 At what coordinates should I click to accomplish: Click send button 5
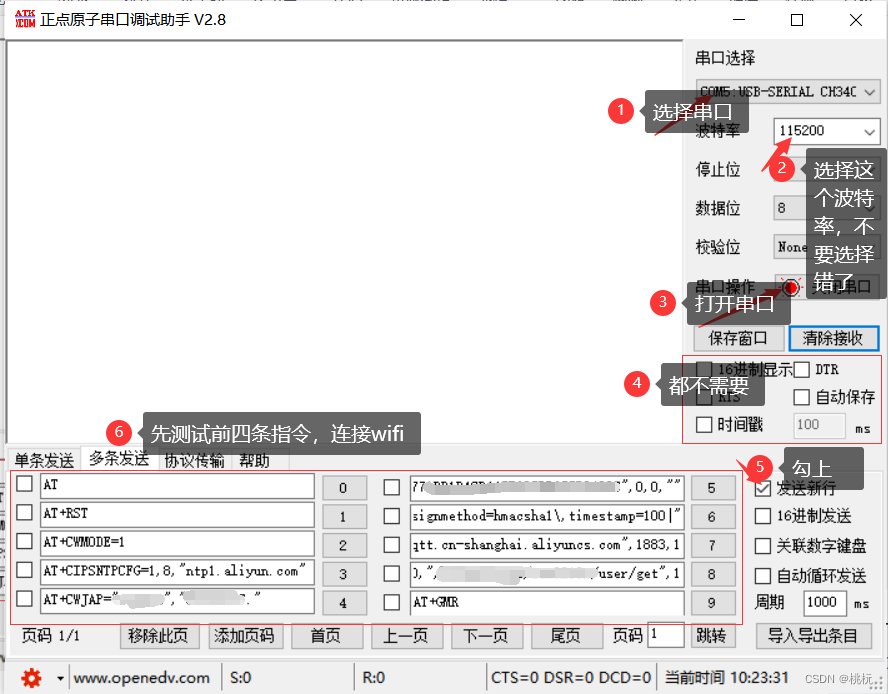pos(713,488)
